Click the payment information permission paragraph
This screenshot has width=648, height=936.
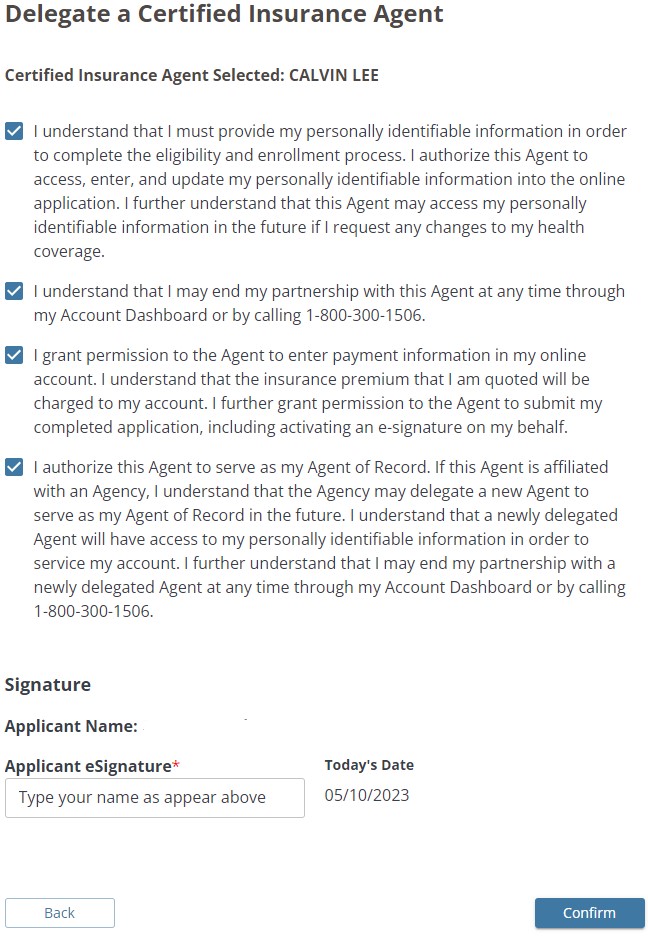pyautogui.click(x=320, y=392)
